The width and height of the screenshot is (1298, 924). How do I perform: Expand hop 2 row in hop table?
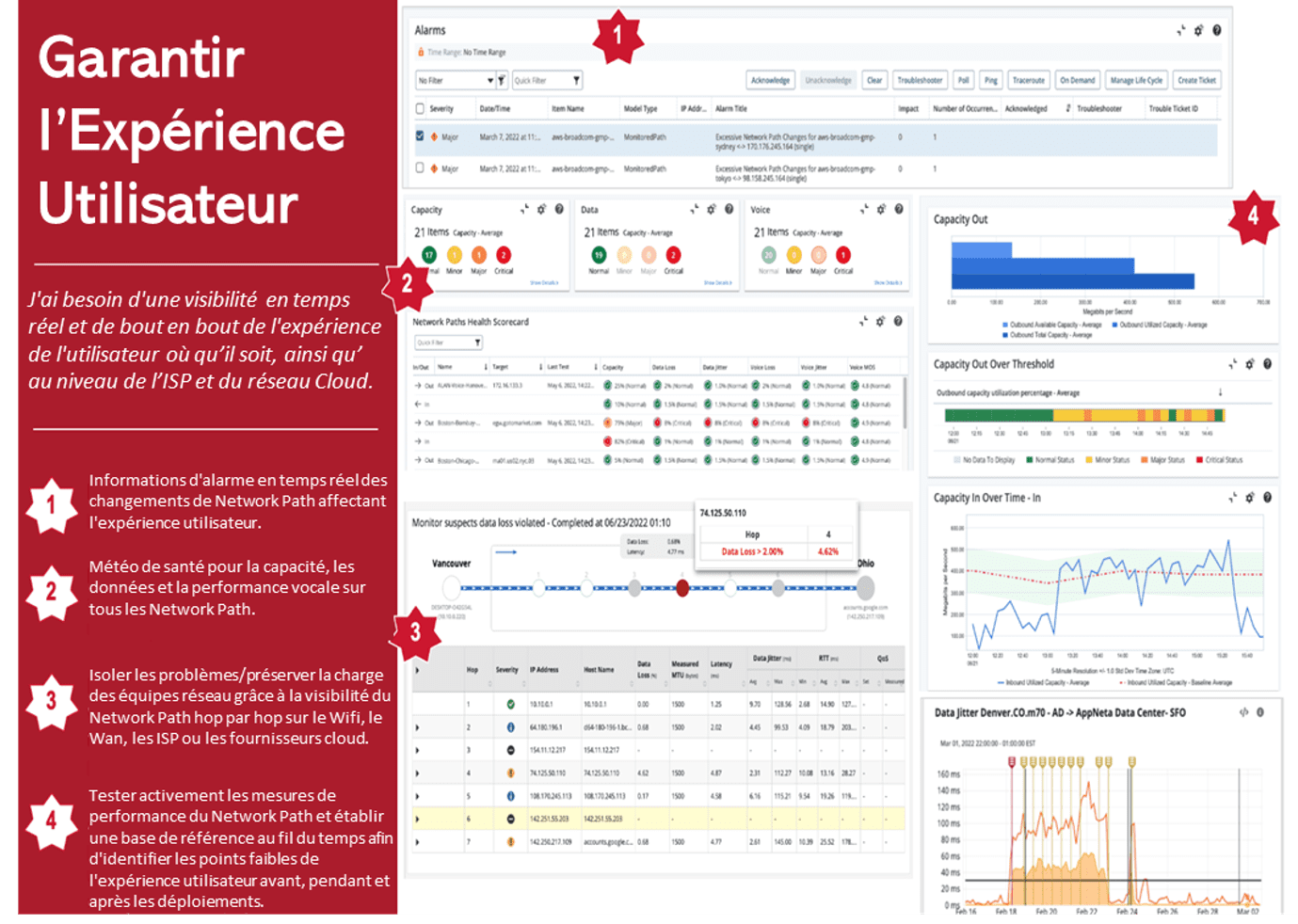click(417, 727)
